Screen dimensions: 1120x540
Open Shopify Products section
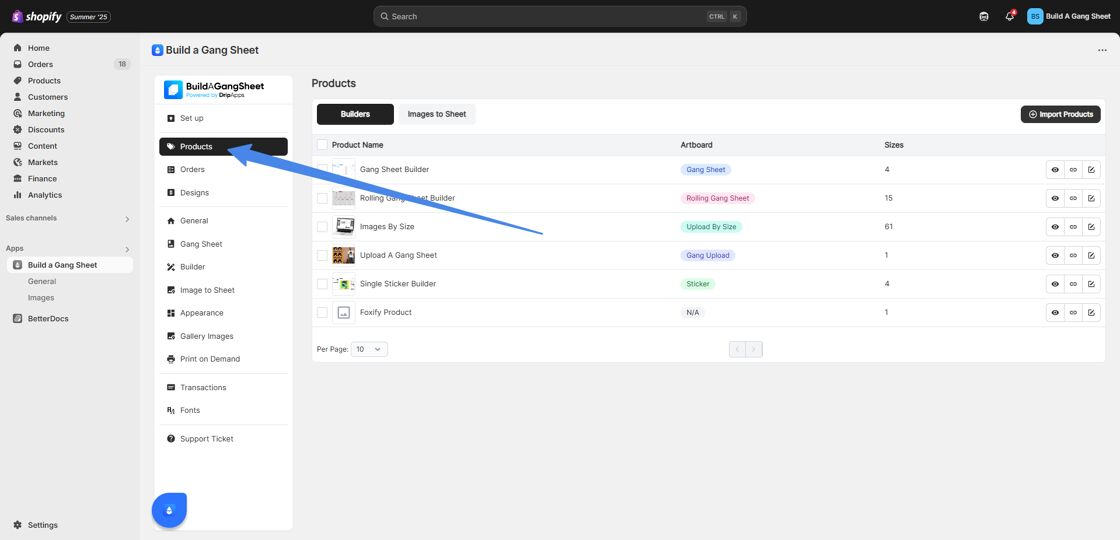(x=44, y=81)
